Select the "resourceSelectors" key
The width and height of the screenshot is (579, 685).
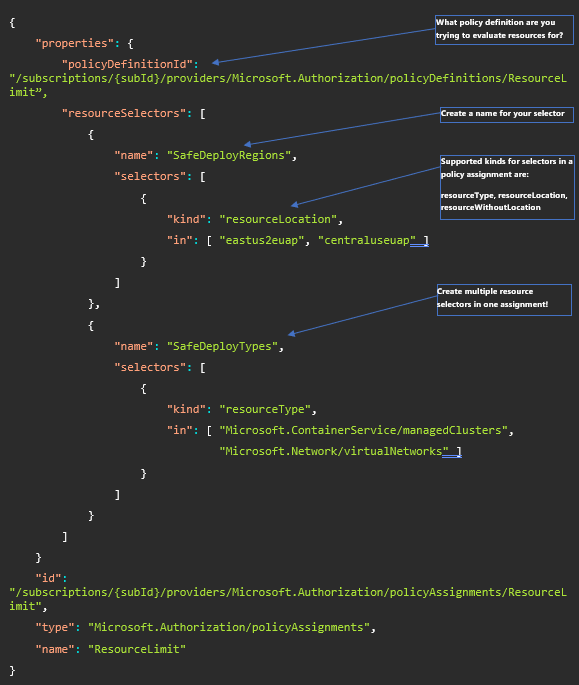[124, 114]
